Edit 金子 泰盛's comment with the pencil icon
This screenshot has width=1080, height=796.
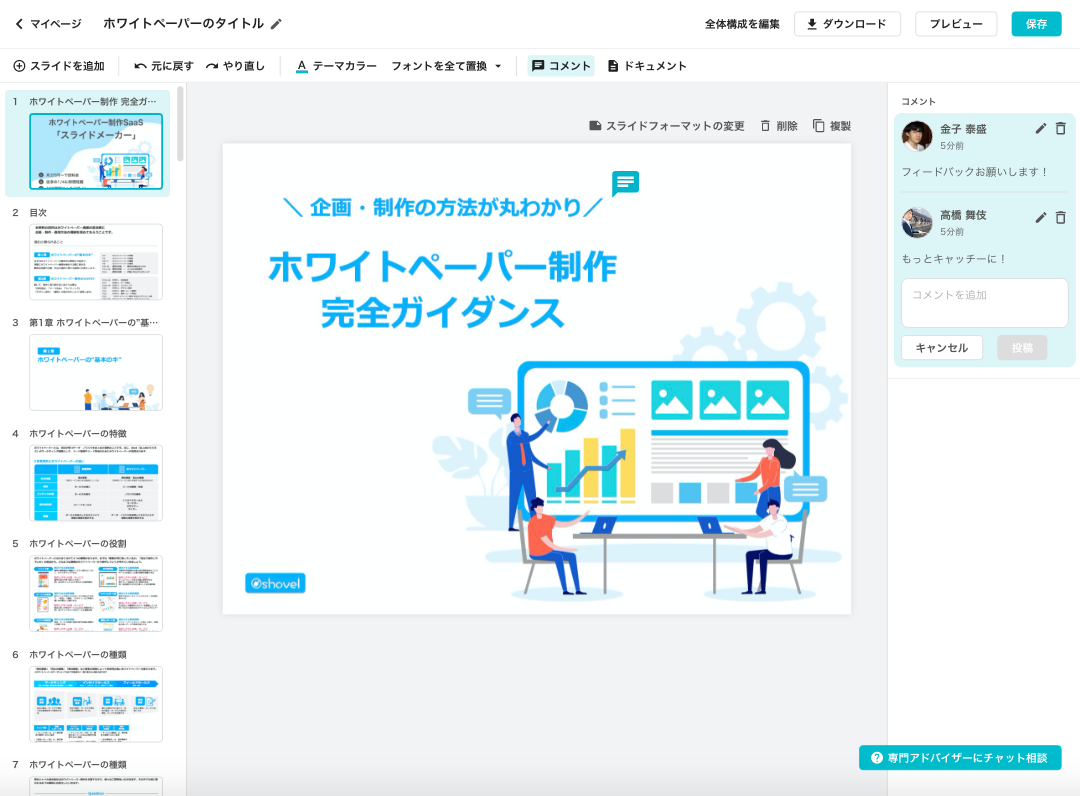[1040, 129]
